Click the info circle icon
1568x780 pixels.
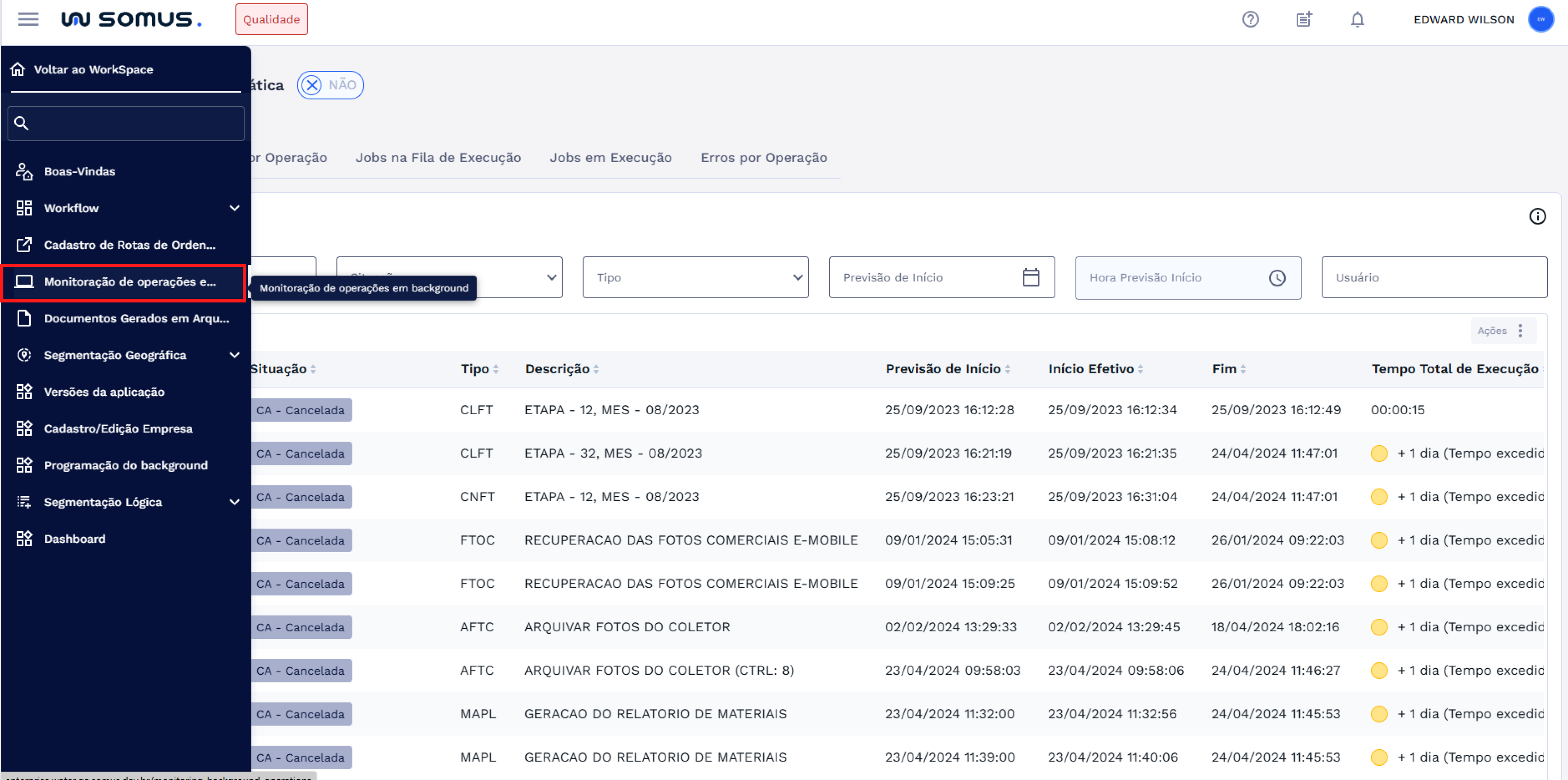click(x=1537, y=216)
